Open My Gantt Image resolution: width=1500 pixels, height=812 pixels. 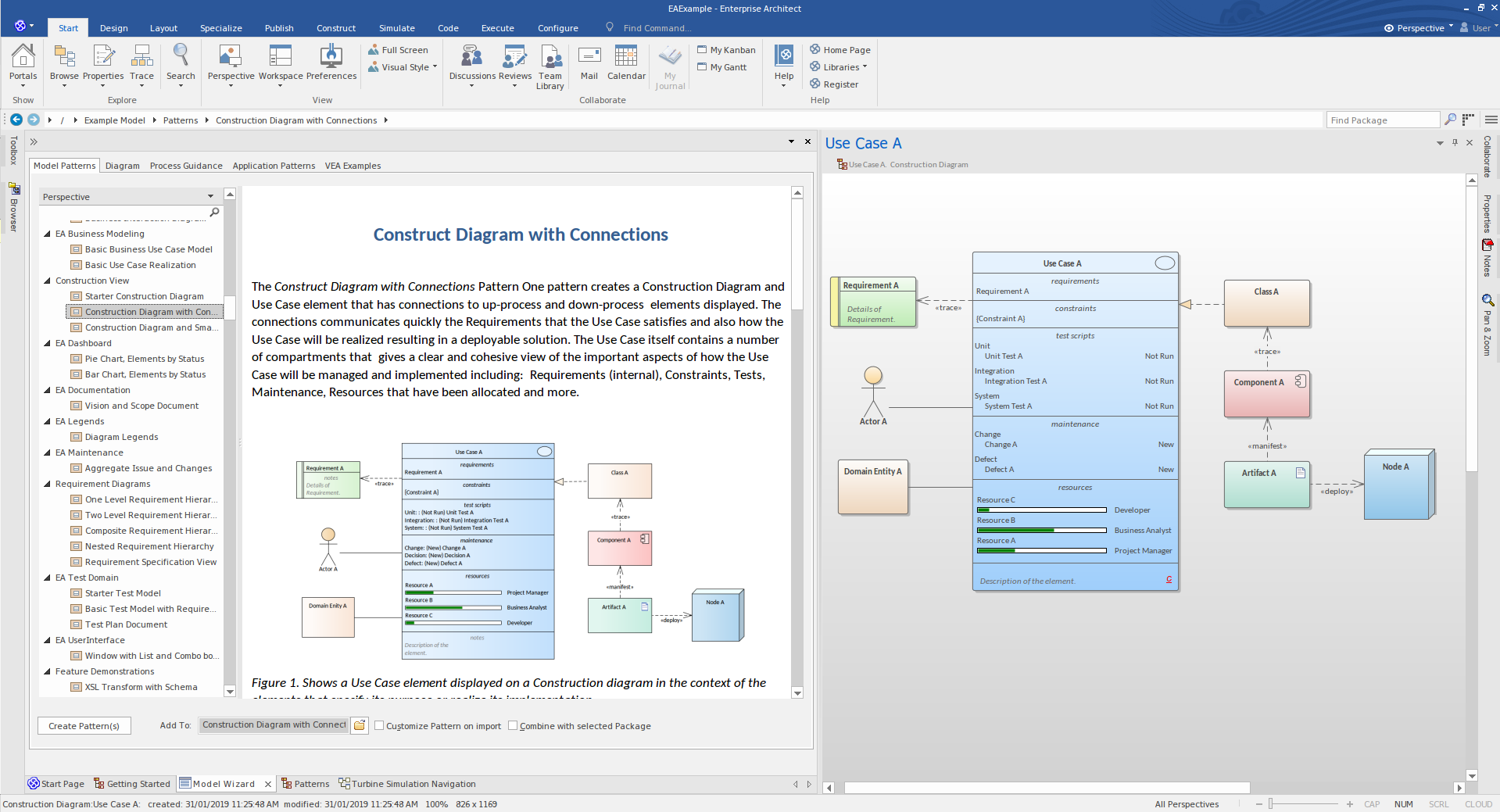pyautogui.click(x=722, y=67)
